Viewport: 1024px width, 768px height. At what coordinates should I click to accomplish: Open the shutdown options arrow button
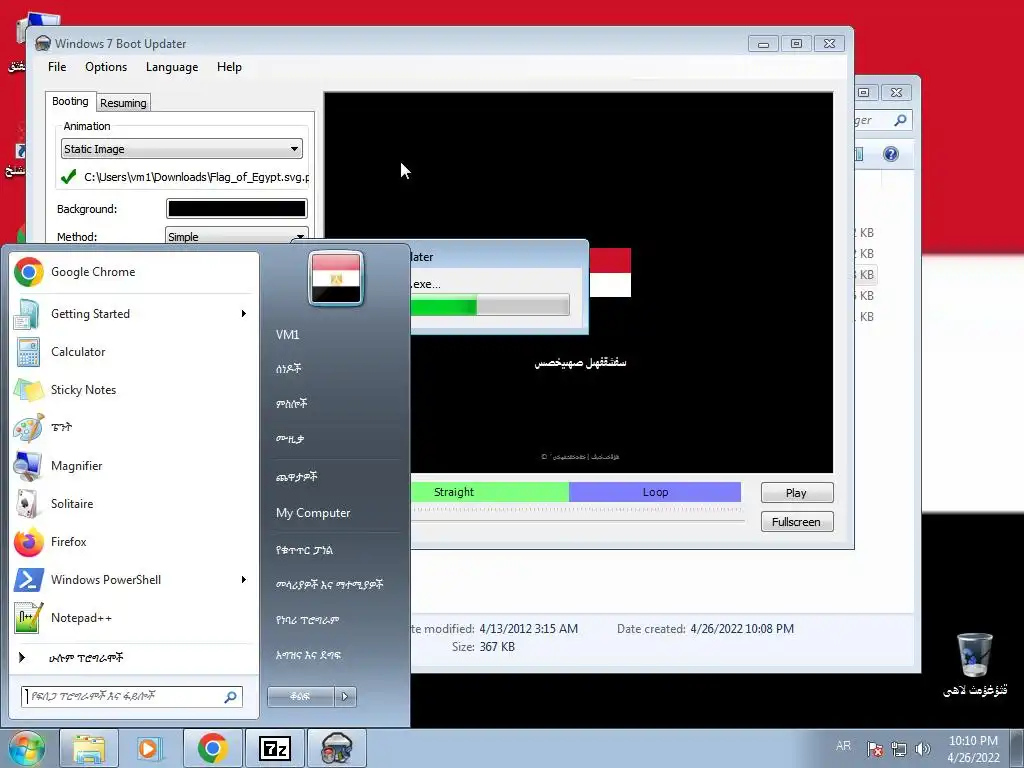tap(345, 697)
